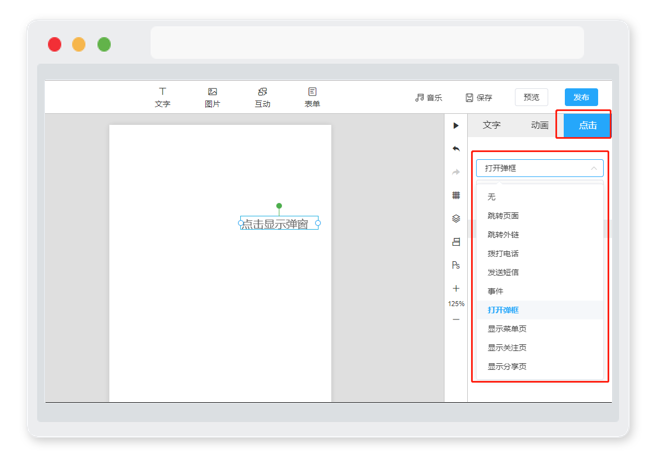660x460 pixels.
Task: Choose 事件 from the dropdown list
Action: tap(540, 291)
